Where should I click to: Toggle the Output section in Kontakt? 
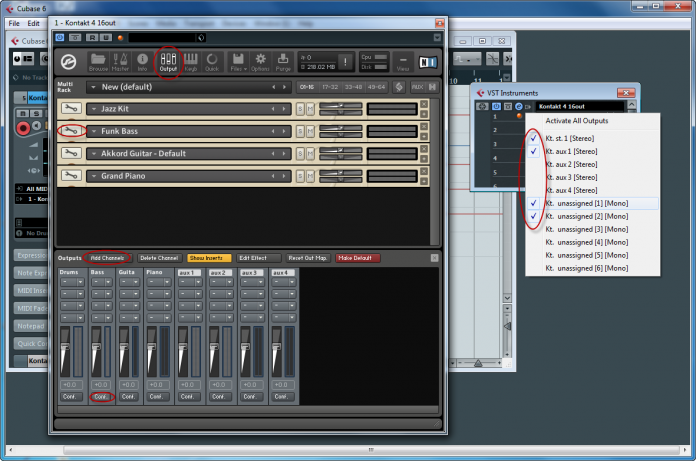168,62
